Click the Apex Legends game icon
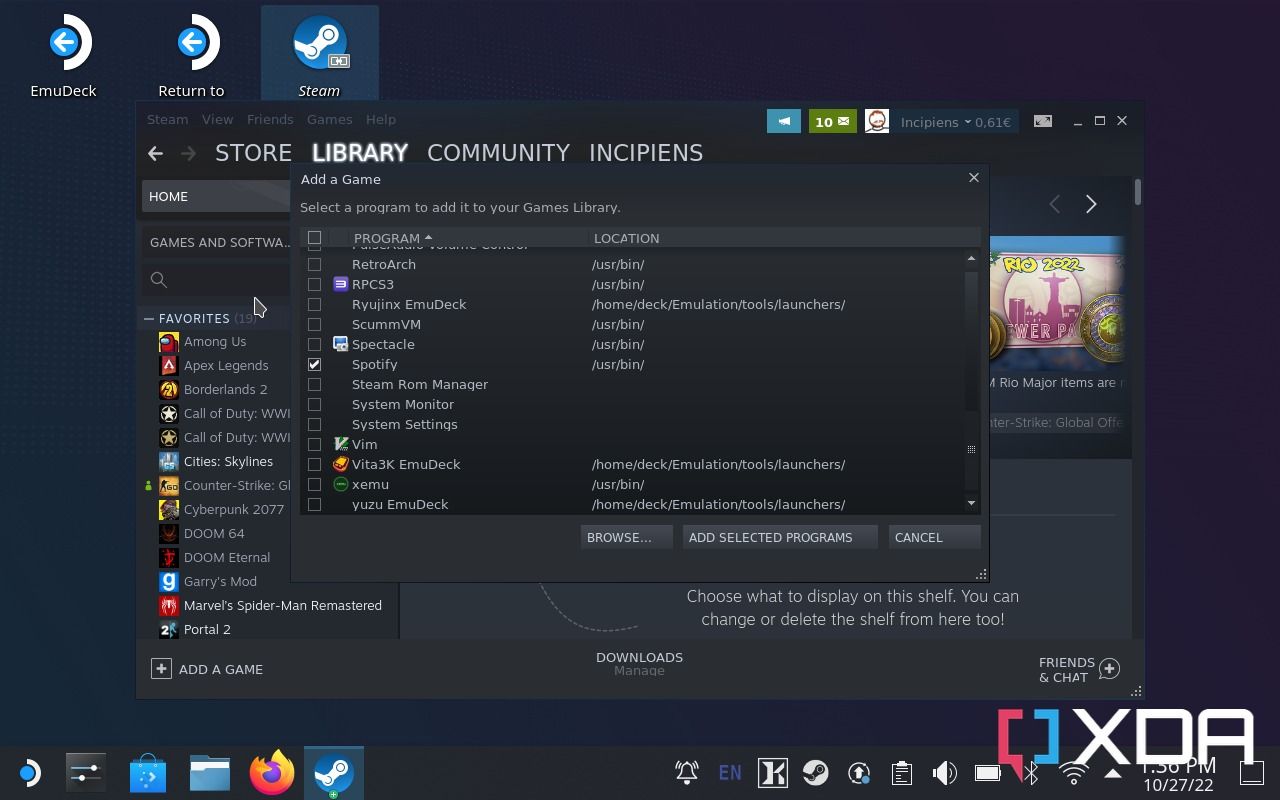This screenshot has width=1280, height=800. point(168,366)
